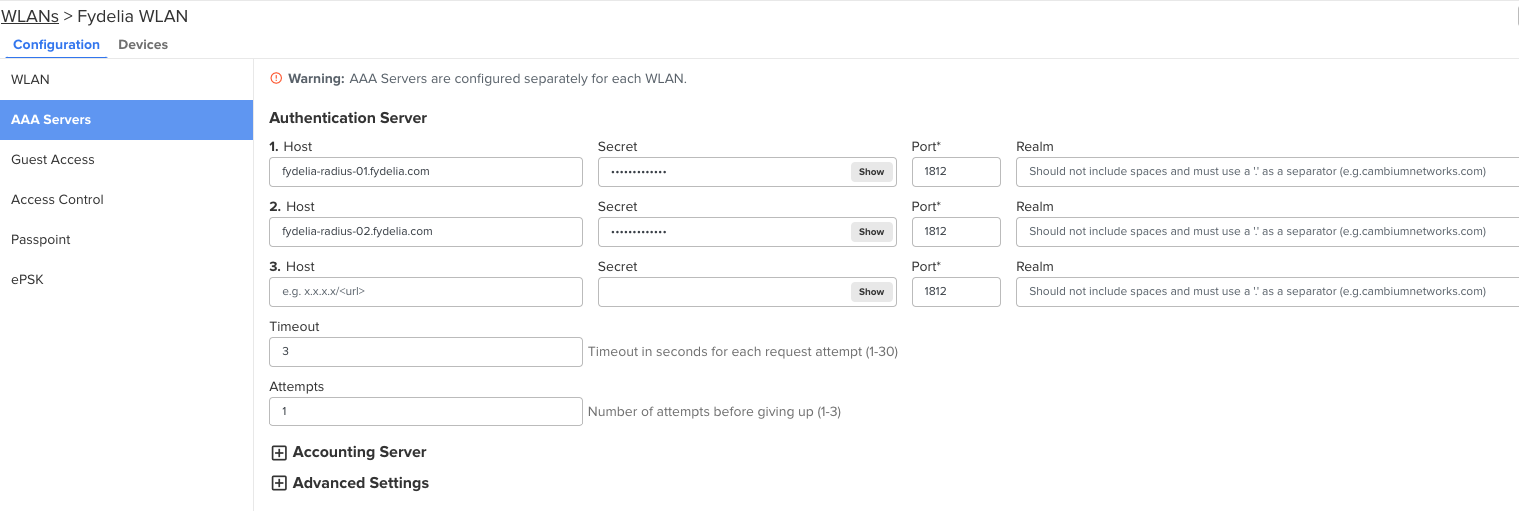Expand the Advanced Settings section
This screenshot has height=511, width=1519.
pyautogui.click(x=280, y=483)
